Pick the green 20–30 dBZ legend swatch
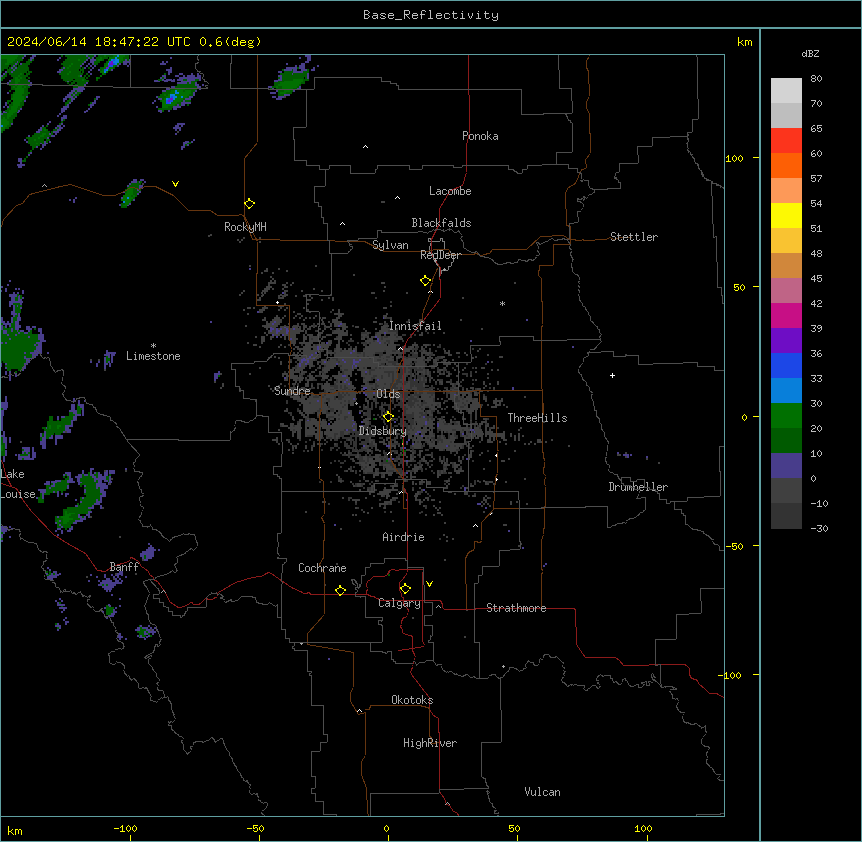The width and height of the screenshot is (862, 842). 786,416
